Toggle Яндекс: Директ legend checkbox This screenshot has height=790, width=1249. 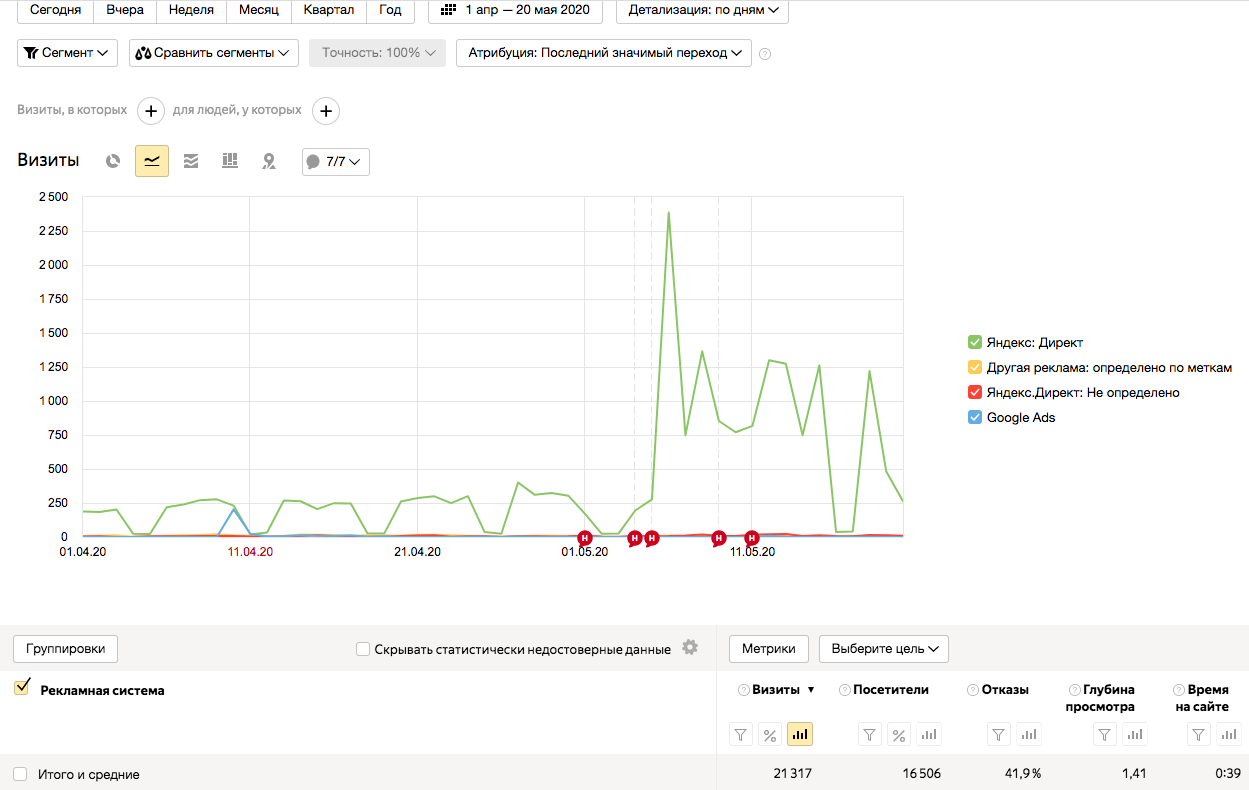[975, 342]
